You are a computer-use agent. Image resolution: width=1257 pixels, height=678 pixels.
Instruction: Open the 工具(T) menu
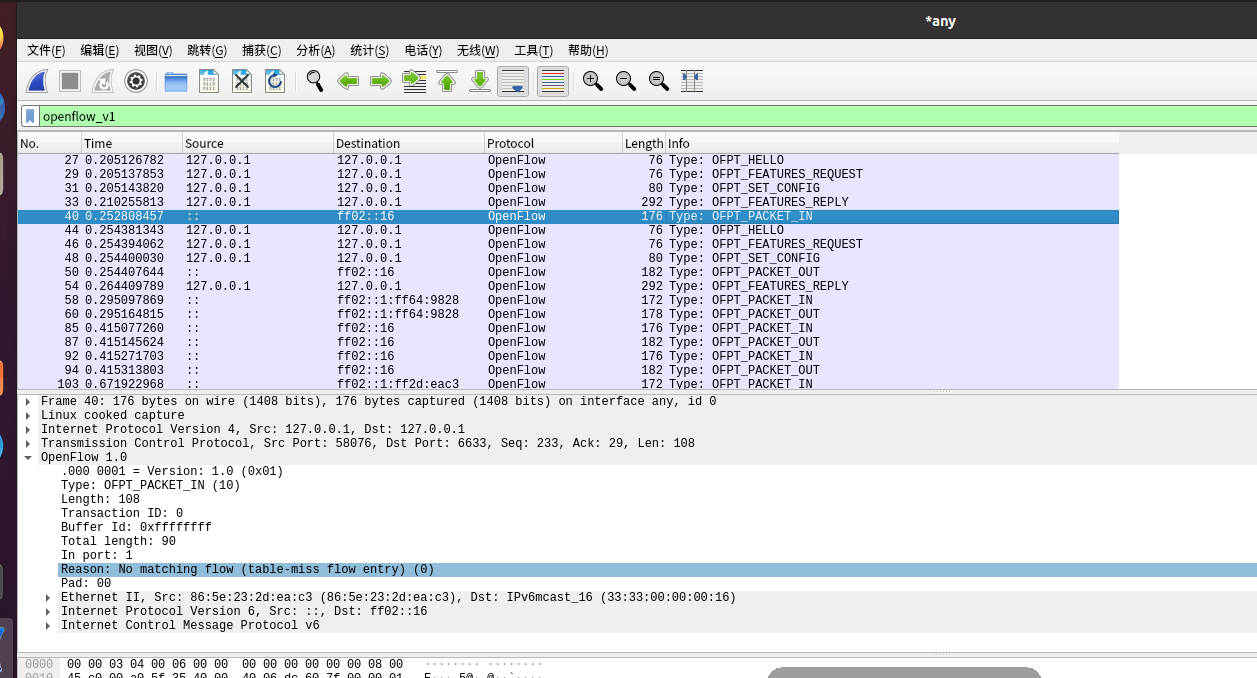(533, 51)
